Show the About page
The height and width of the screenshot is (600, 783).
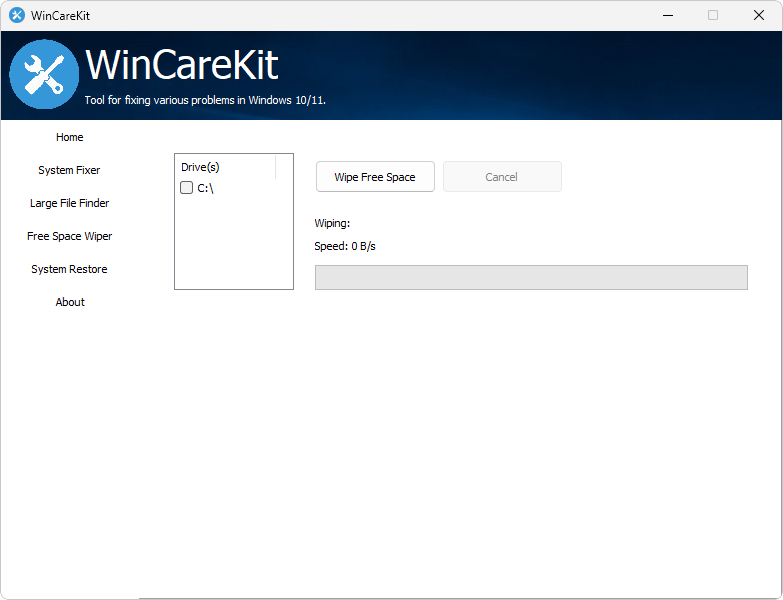[70, 302]
